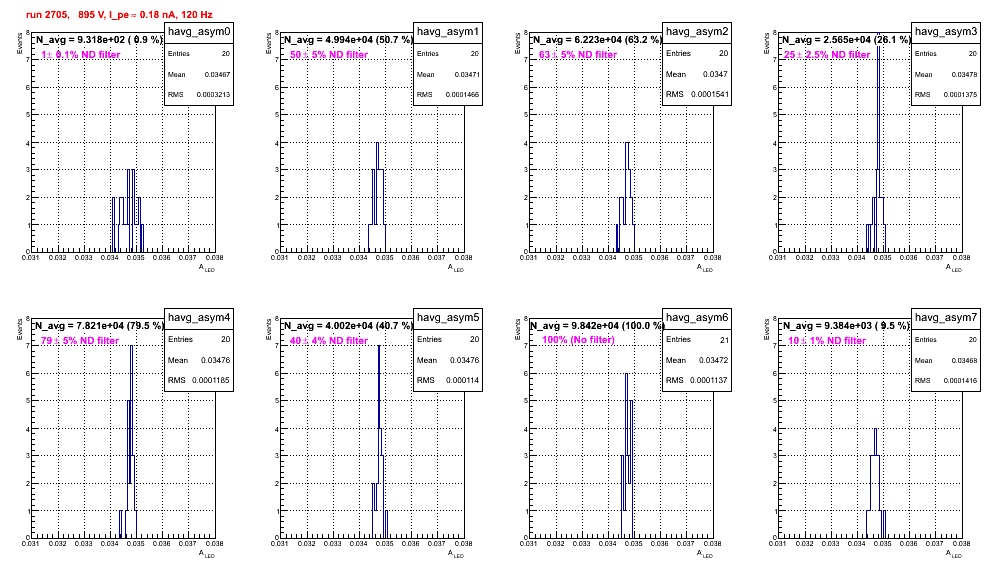Click the RMS value 0.0001137

click(x=709, y=380)
